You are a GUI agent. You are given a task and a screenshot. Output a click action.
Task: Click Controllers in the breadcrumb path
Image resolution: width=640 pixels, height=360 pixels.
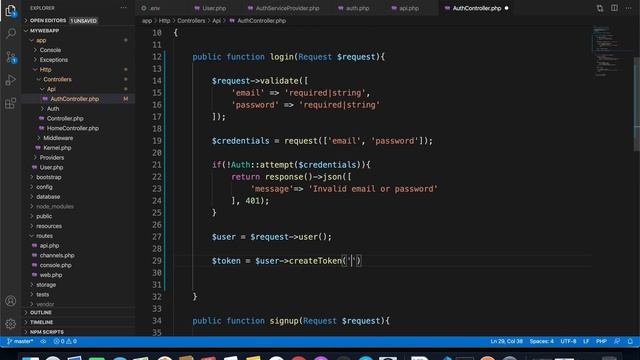click(x=191, y=21)
